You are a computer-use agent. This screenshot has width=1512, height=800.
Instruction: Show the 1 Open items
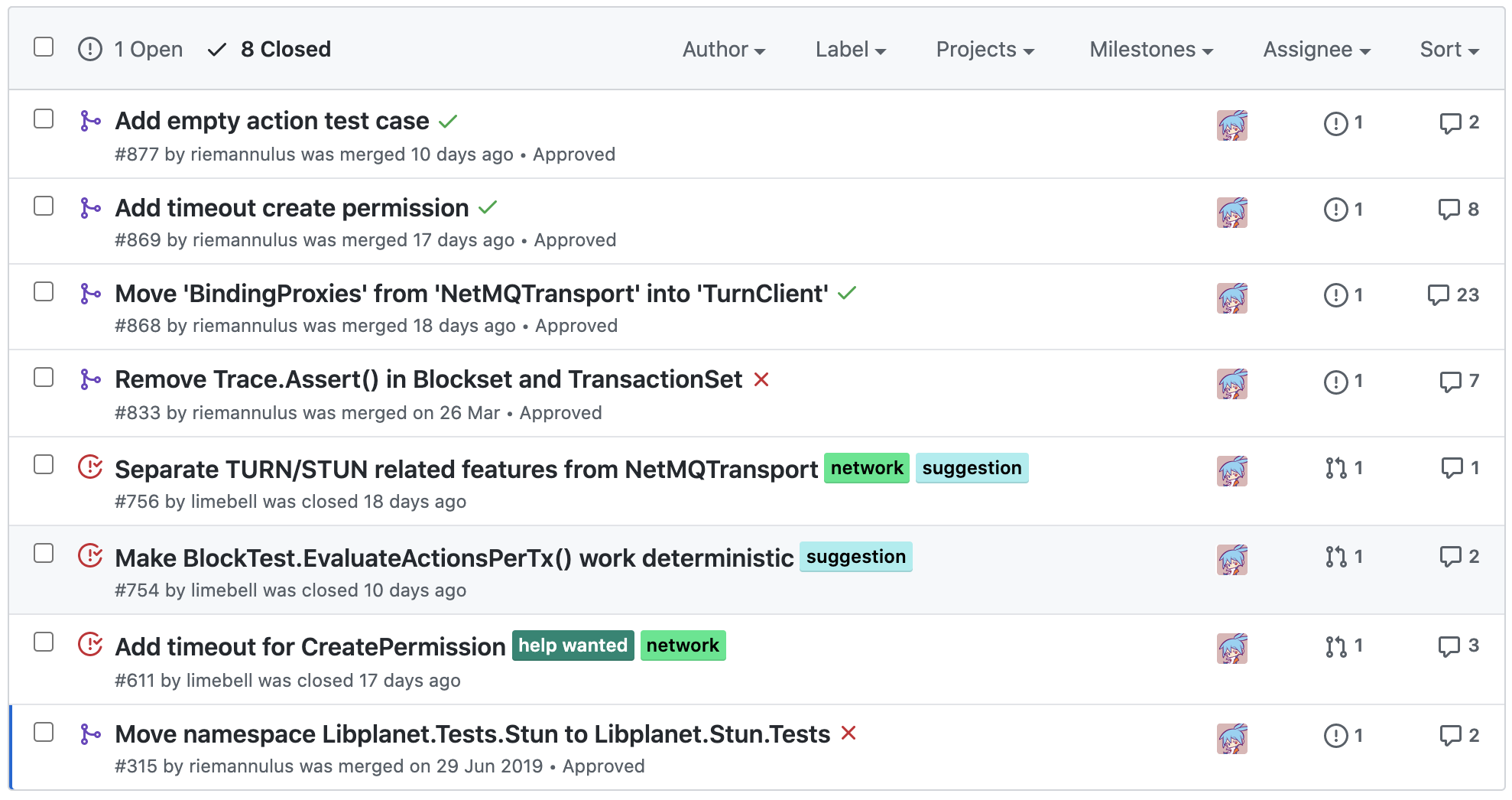131,50
